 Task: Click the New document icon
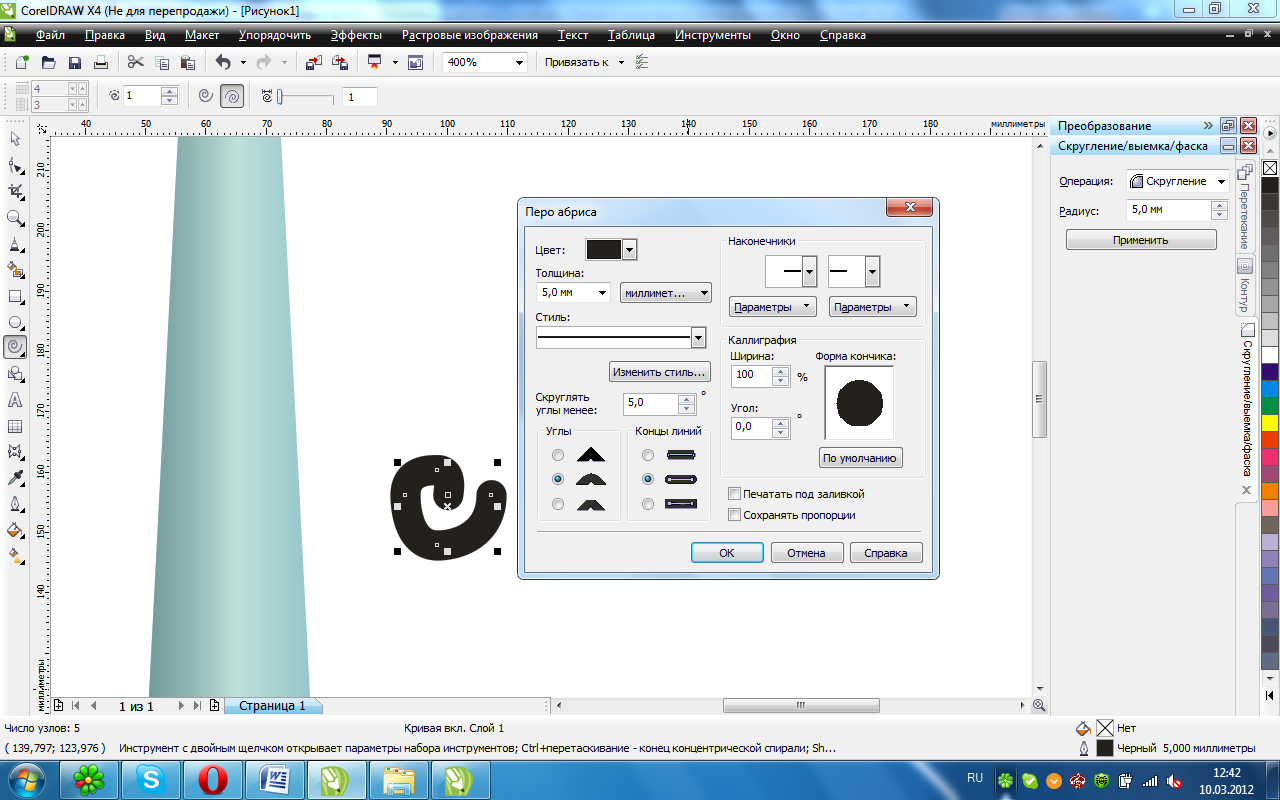[22, 62]
